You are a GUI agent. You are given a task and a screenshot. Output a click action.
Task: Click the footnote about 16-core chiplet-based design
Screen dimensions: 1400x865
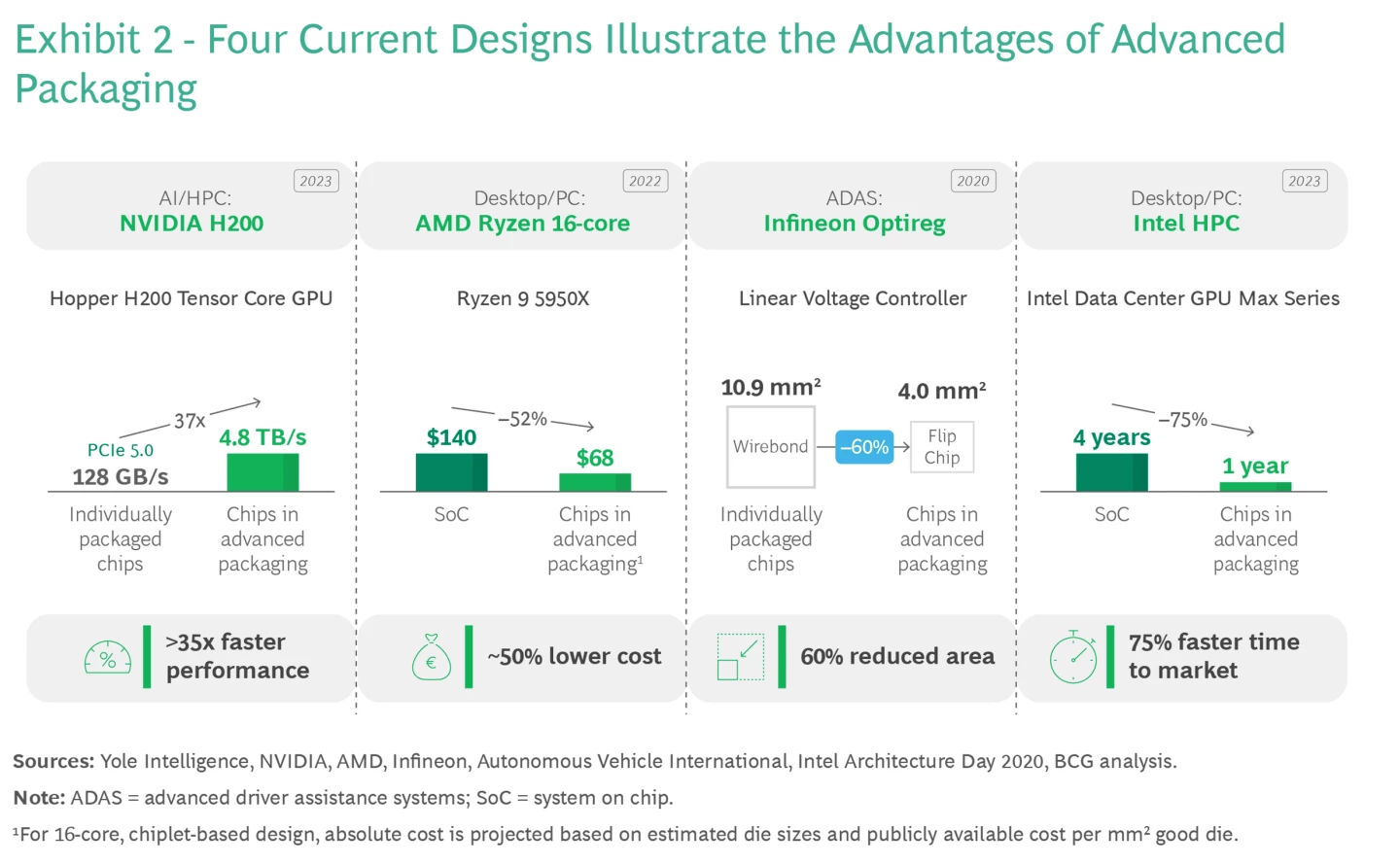(x=626, y=835)
